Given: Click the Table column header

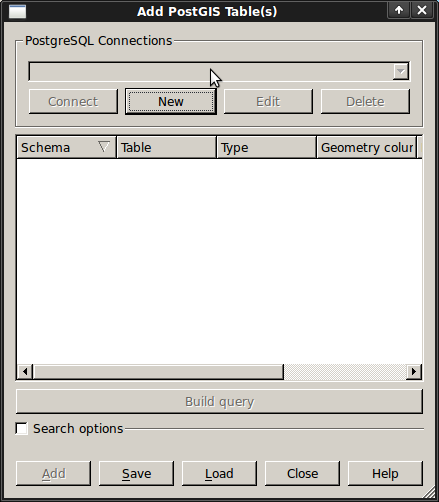Looking at the screenshot, I should [x=166, y=147].
